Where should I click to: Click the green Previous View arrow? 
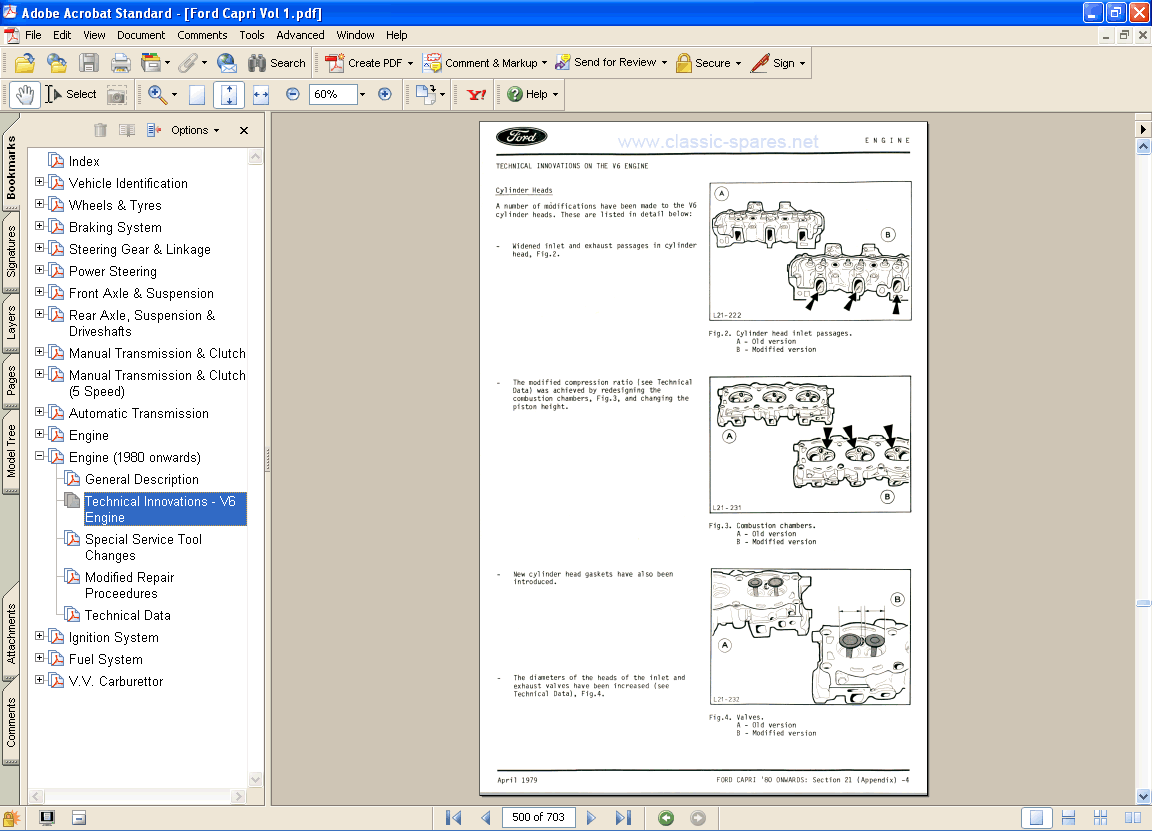(666, 817)
